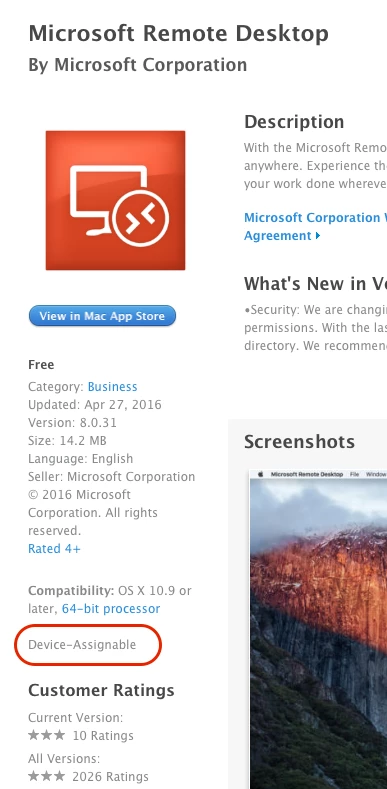Click the All Versions three-star rating
This screenshot has width=387, height=789.
pos(46,776)
